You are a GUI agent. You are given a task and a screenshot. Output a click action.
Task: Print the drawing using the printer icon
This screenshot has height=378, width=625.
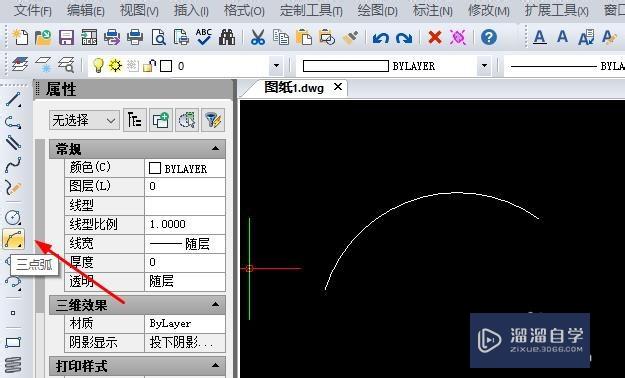coord(135,37)
